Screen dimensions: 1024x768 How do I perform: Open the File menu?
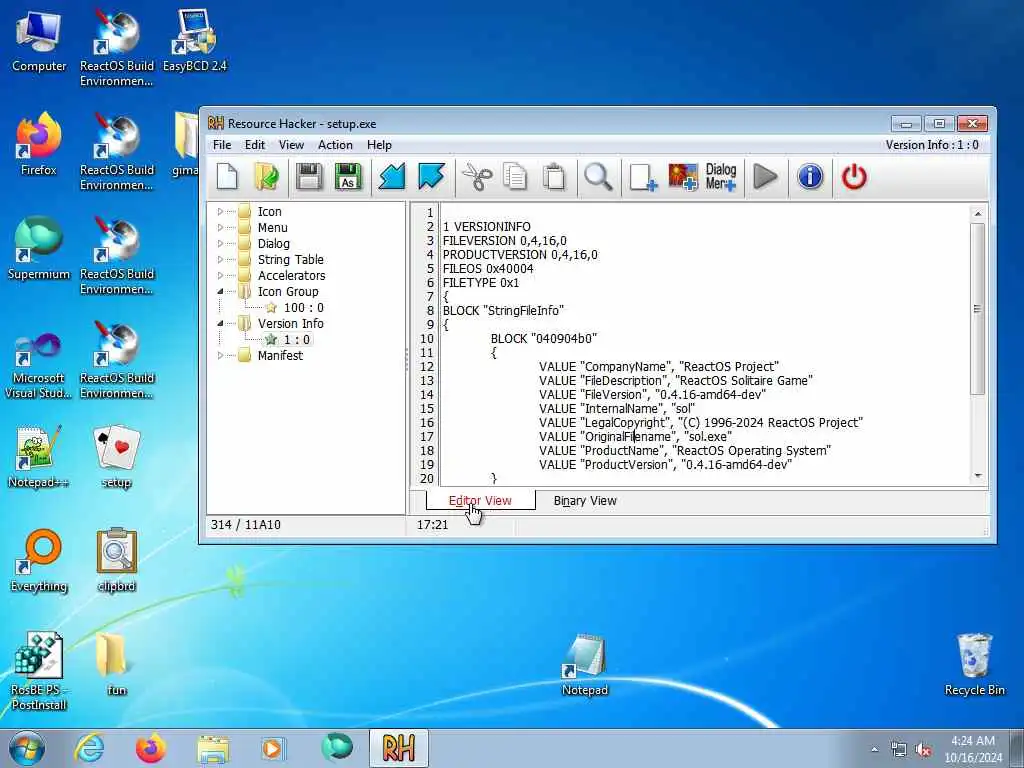click(222, 145)
